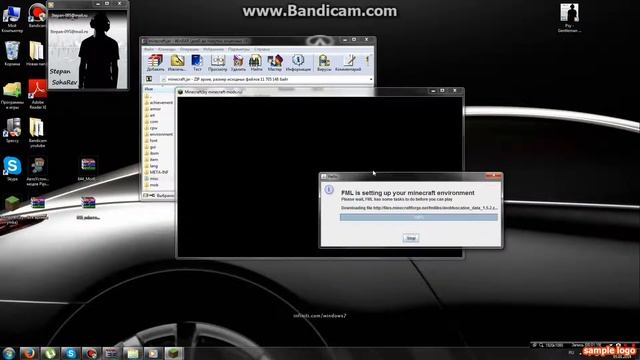Image resolution: width=640 pixels, height=360 pixels.
Task: Click the info icon in the FML dialog
Action: click(329, 190)
